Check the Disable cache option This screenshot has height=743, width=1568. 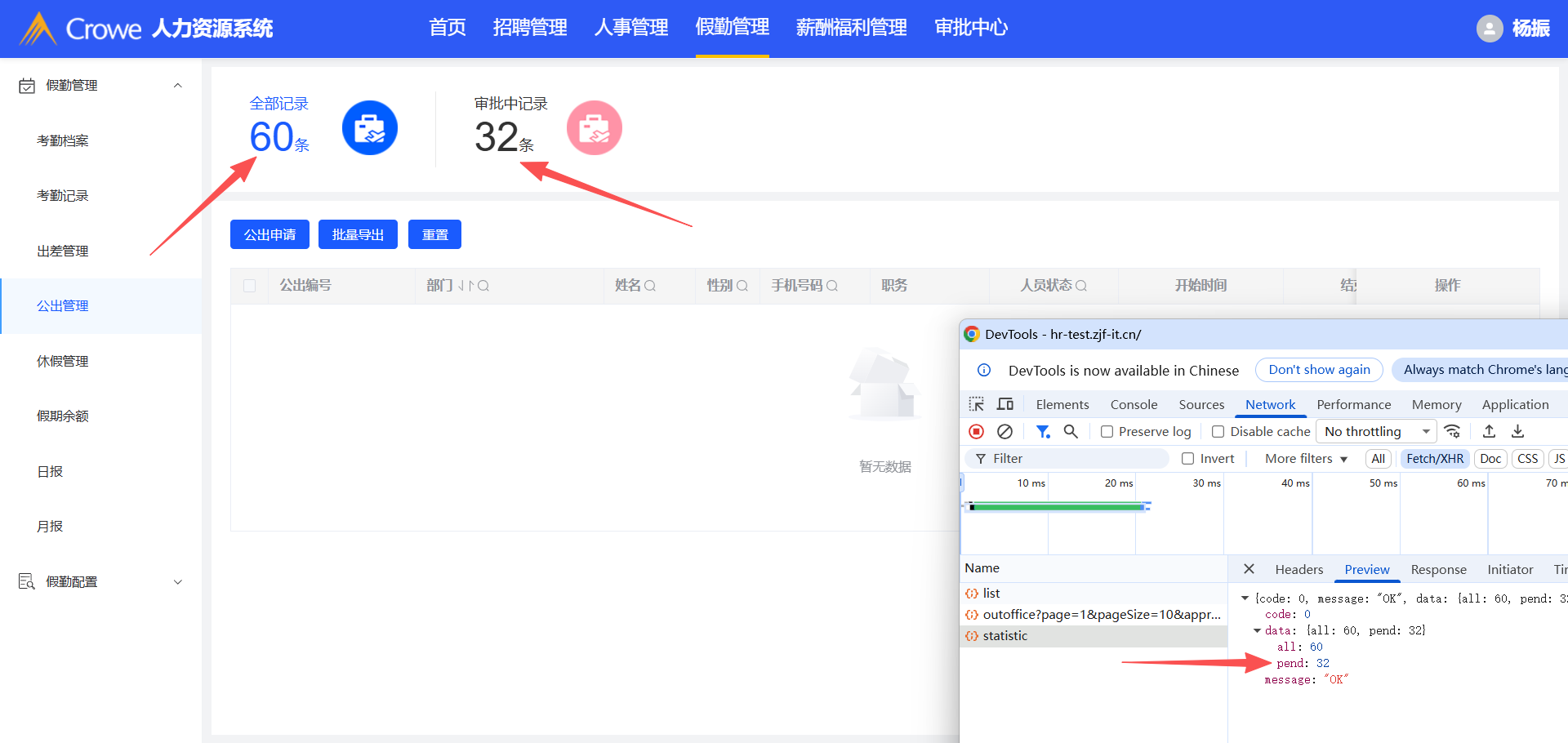pos(1218,432)
